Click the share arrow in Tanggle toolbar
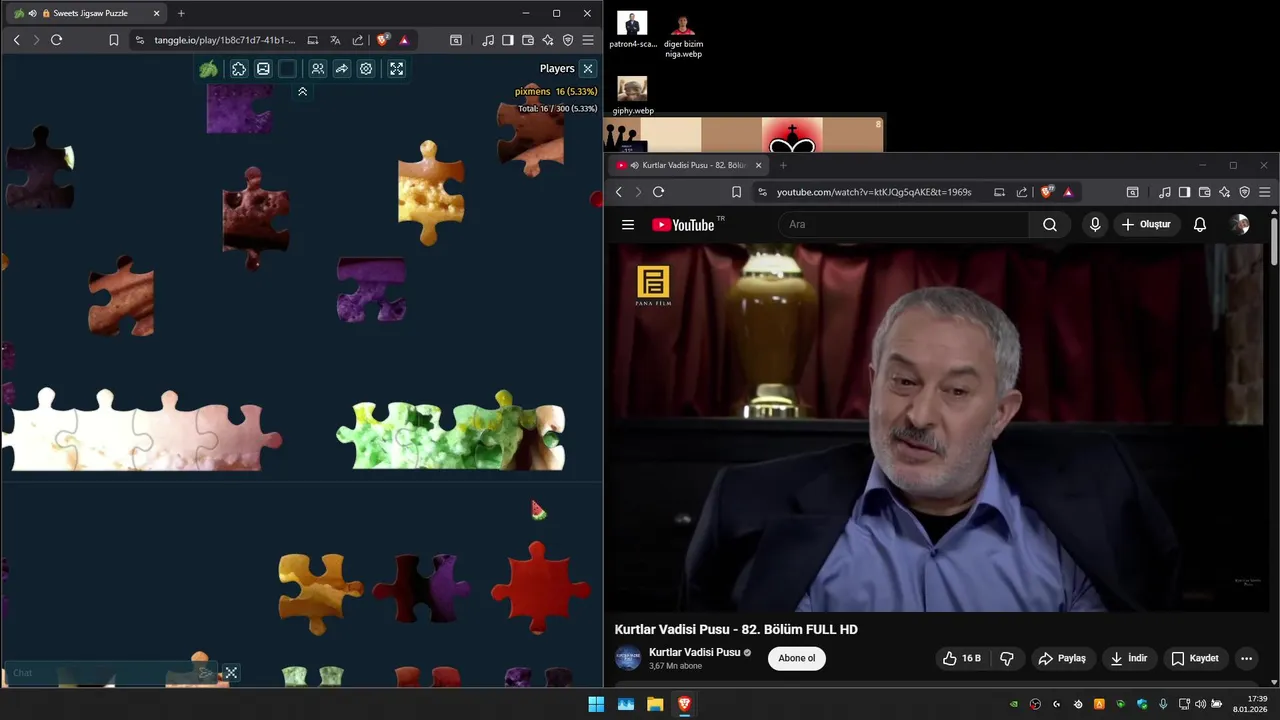The width and height of the screenshot is (1280, 720). pos(341,69)
